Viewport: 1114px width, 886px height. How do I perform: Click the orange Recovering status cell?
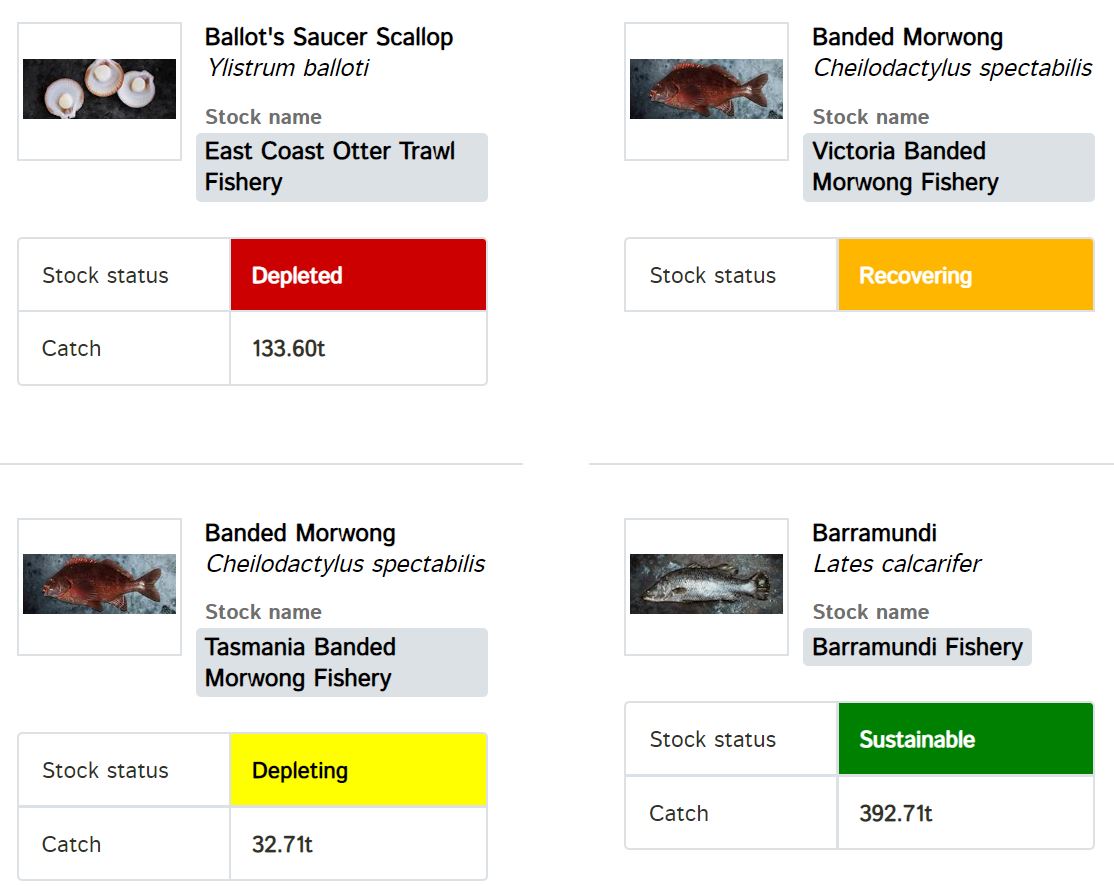pyautogui.click(x=966, y=275)
